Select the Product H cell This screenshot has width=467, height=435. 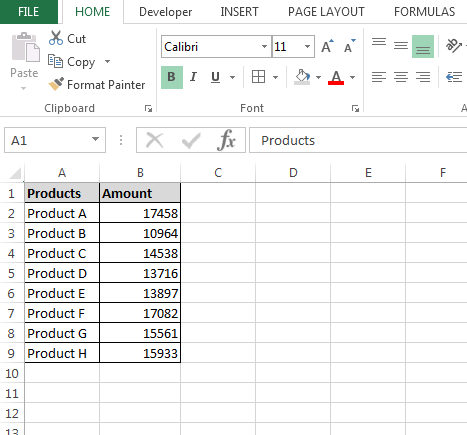62,353
